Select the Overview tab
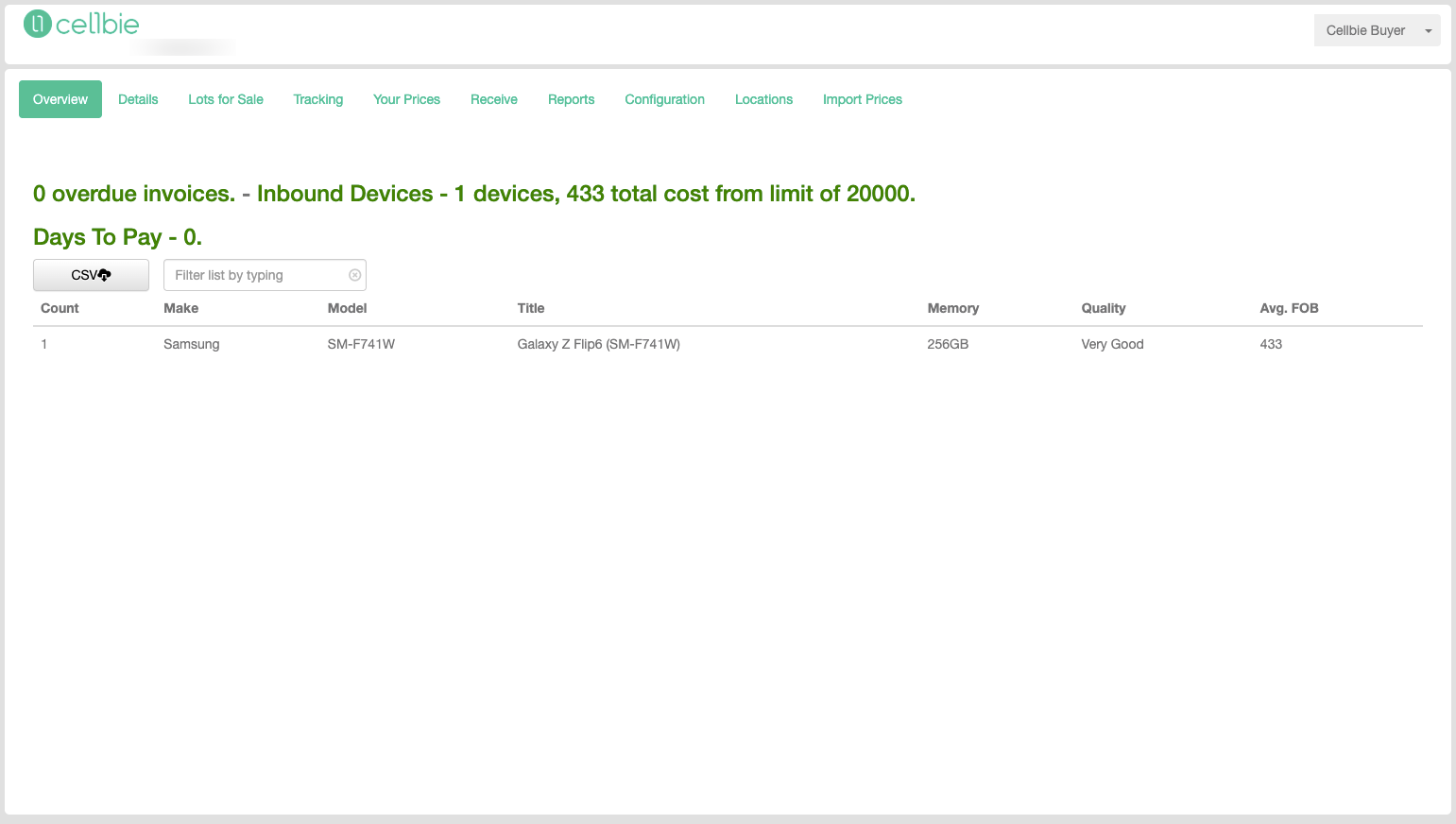This screenshot has height=824, width=1456. (60, 99)
